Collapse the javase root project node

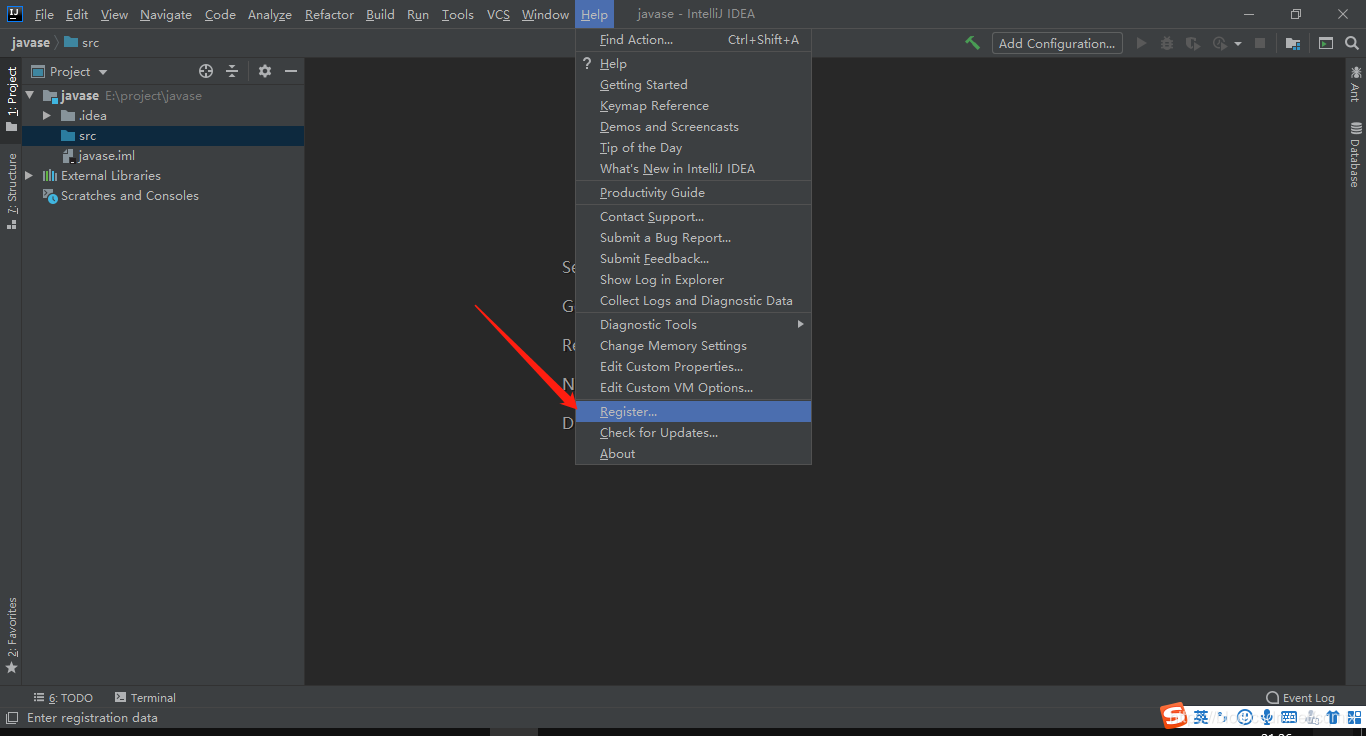click(30, 96)
